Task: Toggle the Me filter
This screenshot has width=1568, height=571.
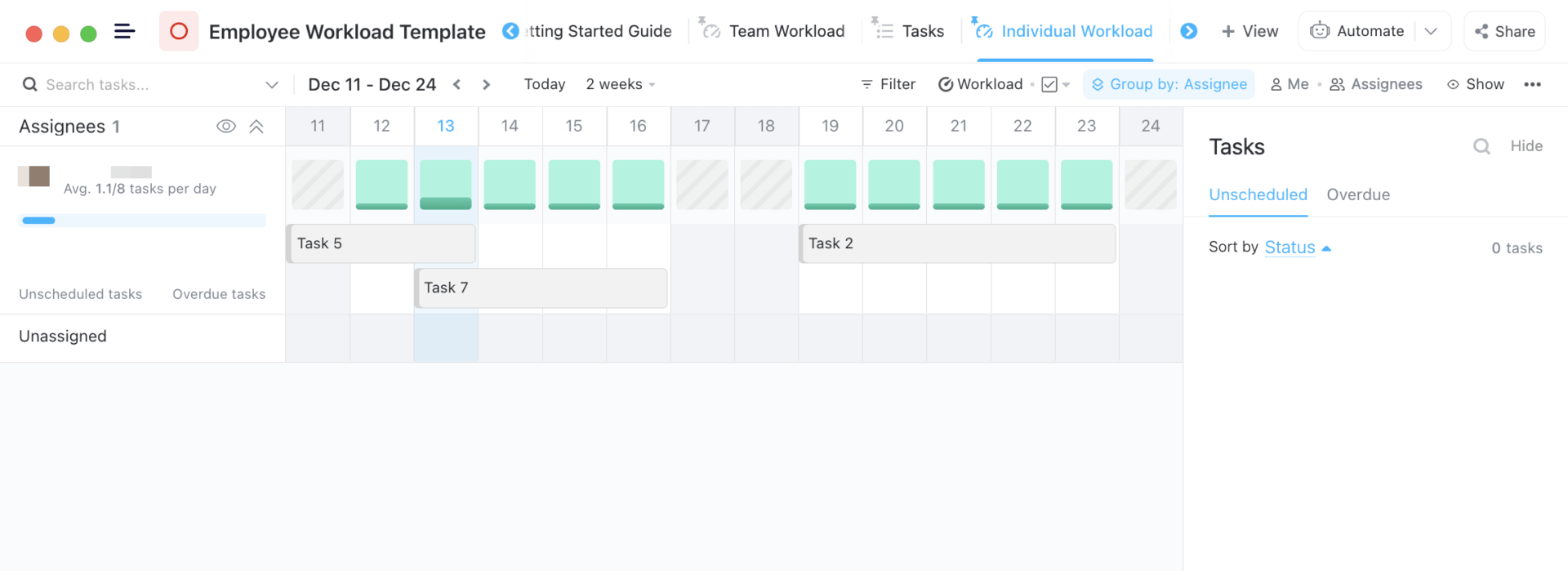Action: click(1290, 84)
